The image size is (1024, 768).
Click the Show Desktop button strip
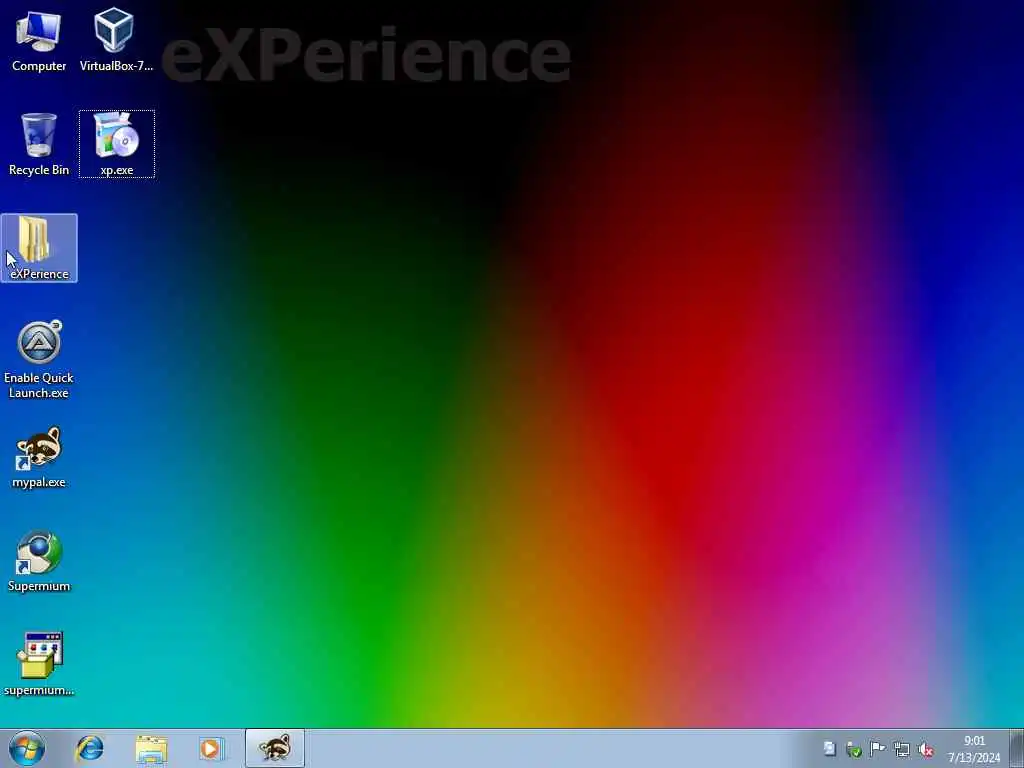coord(1016,748)
